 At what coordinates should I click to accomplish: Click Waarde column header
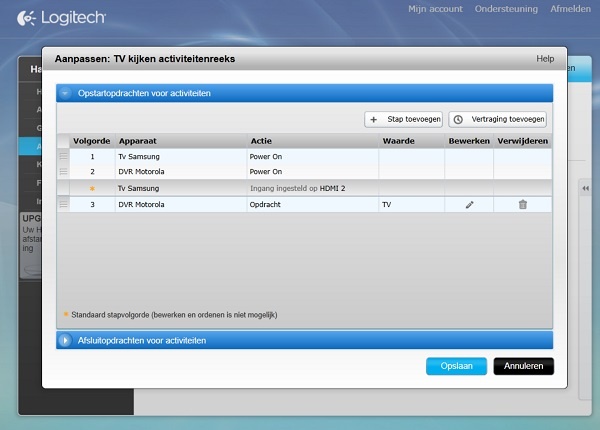[412, 141]
